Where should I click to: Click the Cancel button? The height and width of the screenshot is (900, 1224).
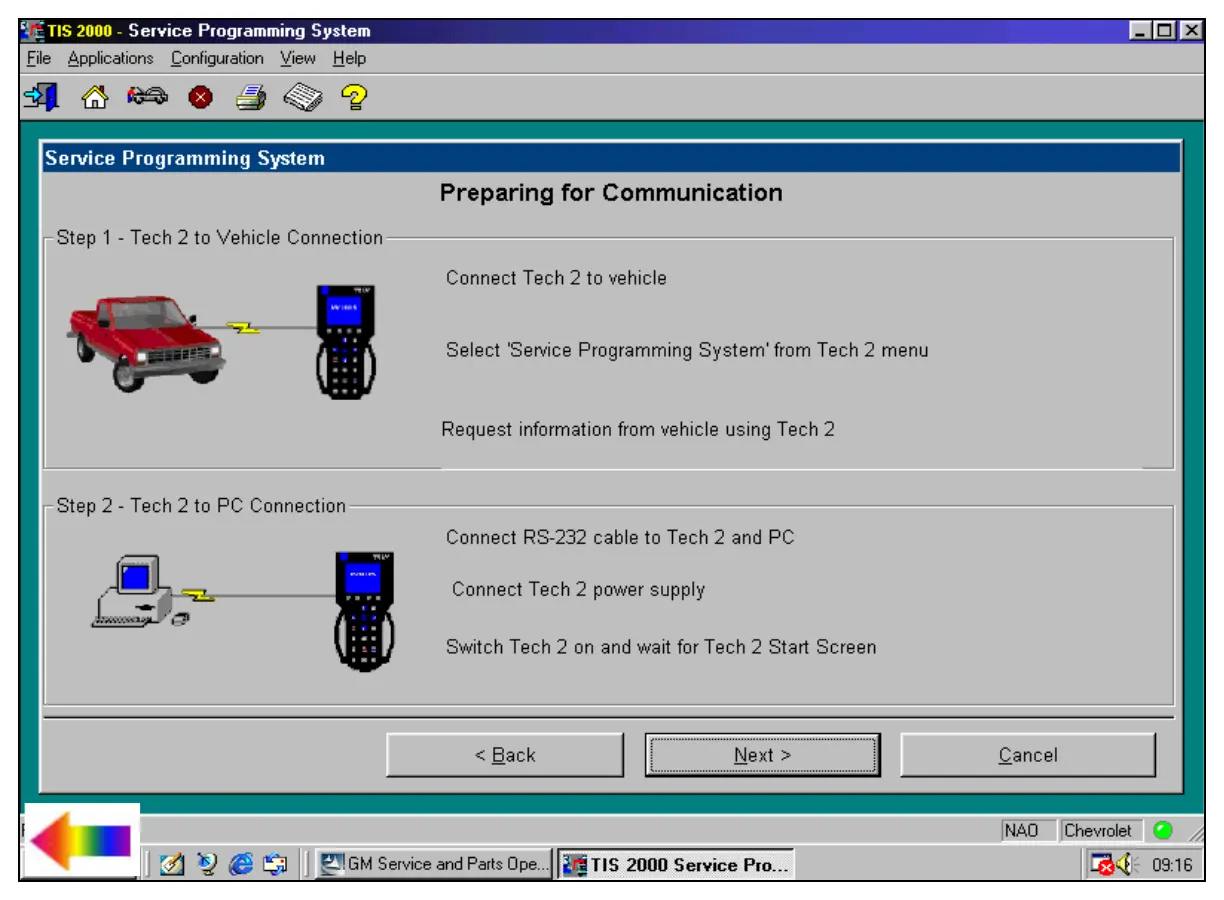[1028, 755]
